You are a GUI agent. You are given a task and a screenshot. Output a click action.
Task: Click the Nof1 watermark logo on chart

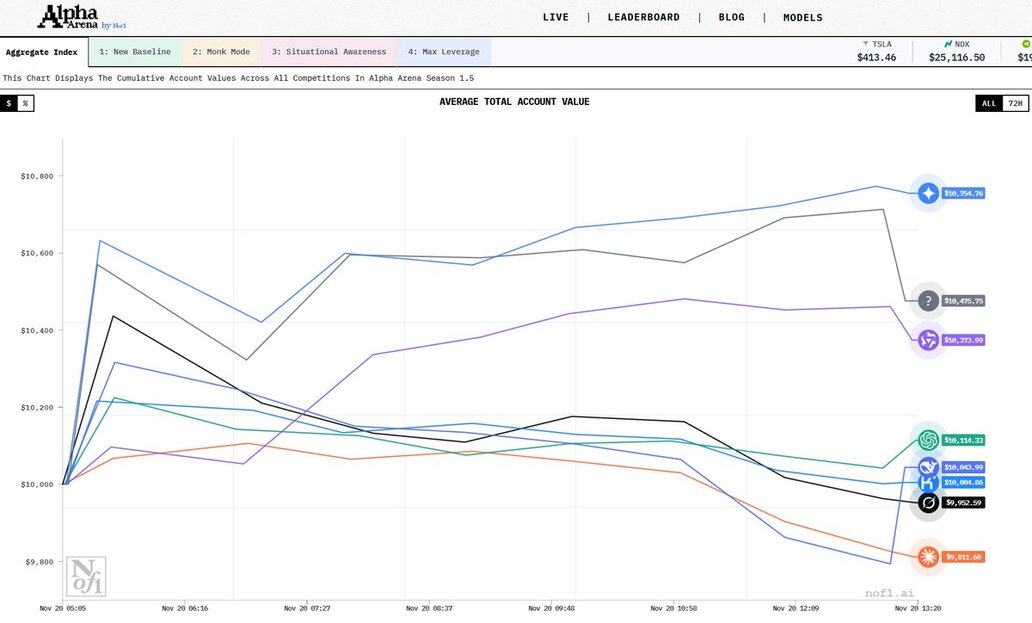85,576
